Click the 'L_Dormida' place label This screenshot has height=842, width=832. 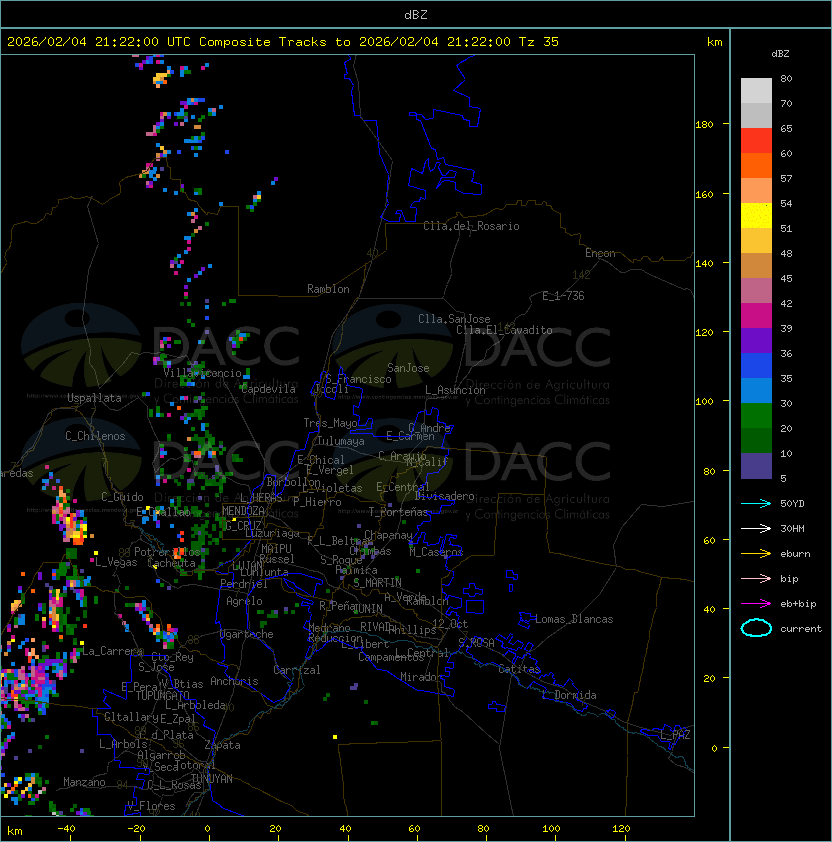point(569,695)
